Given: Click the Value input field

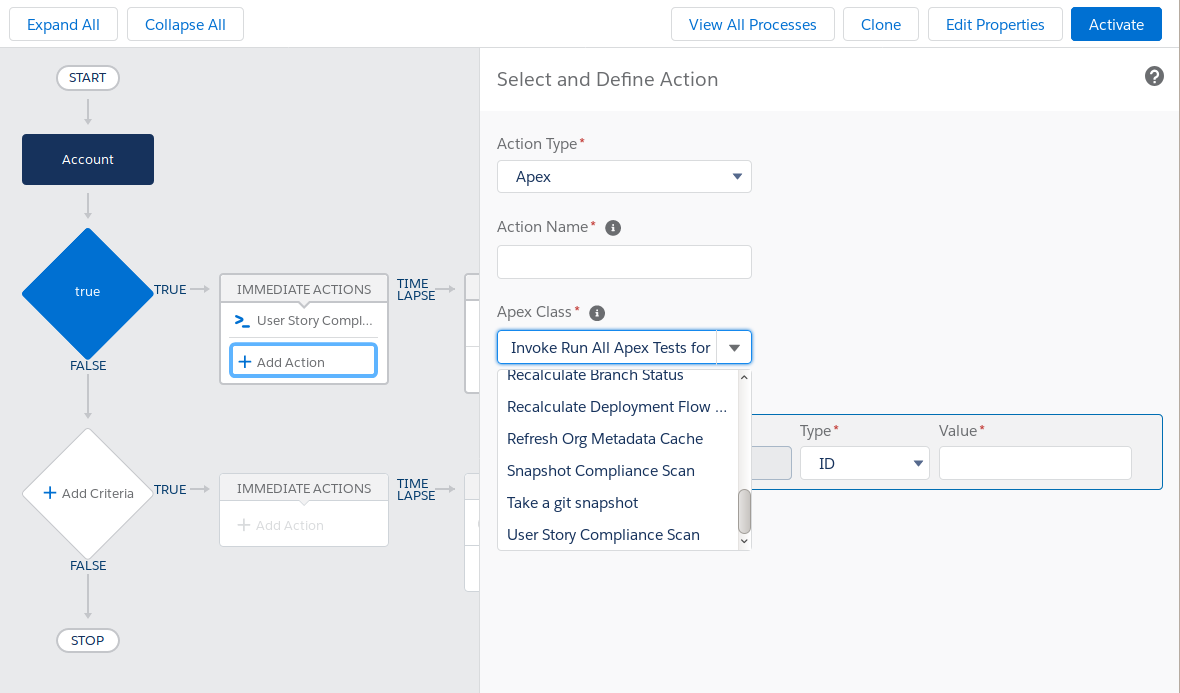Looking at the screenshot, I should coord(1034,463).
